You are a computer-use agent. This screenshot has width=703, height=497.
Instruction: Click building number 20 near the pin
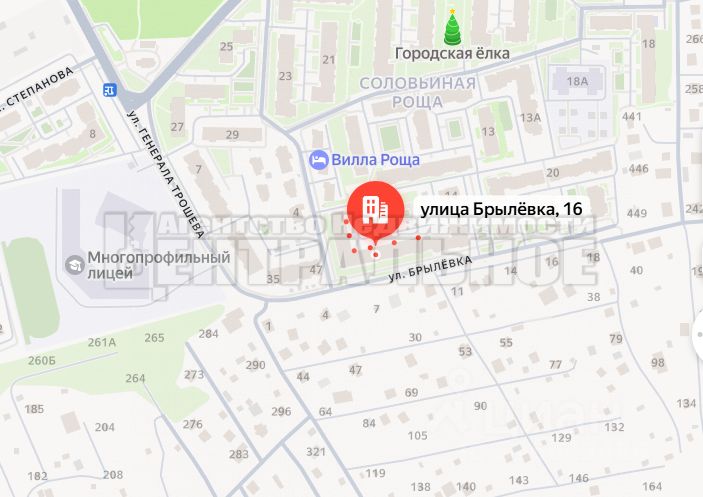552,172
